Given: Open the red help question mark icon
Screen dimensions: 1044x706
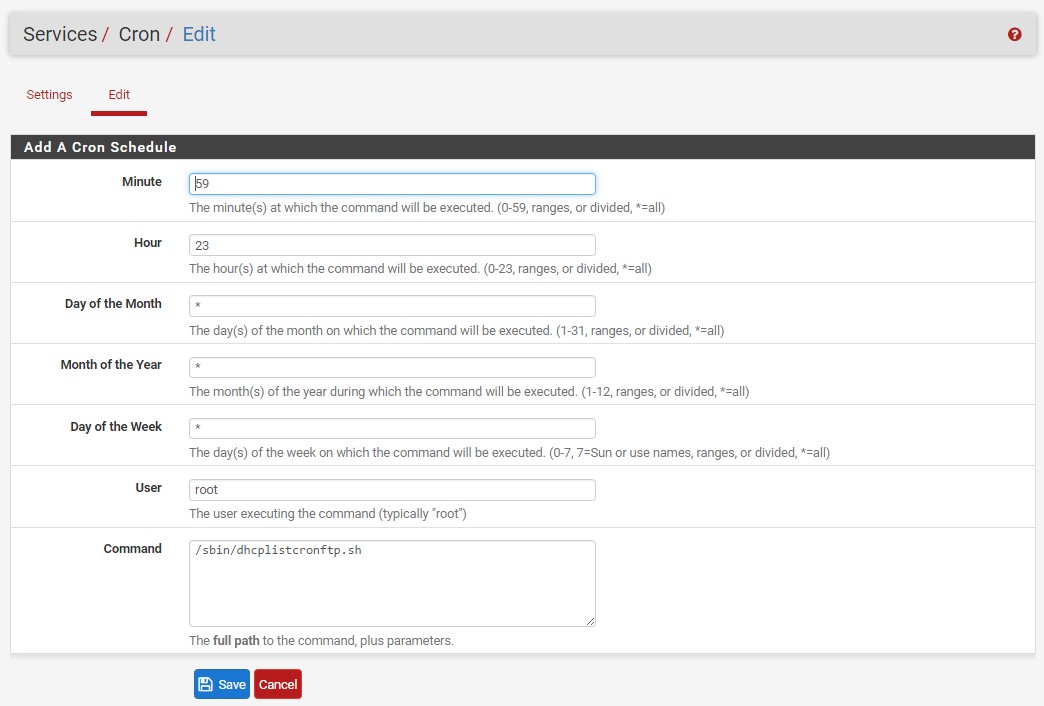Looking at the screenshot, I should point(1014,34).
